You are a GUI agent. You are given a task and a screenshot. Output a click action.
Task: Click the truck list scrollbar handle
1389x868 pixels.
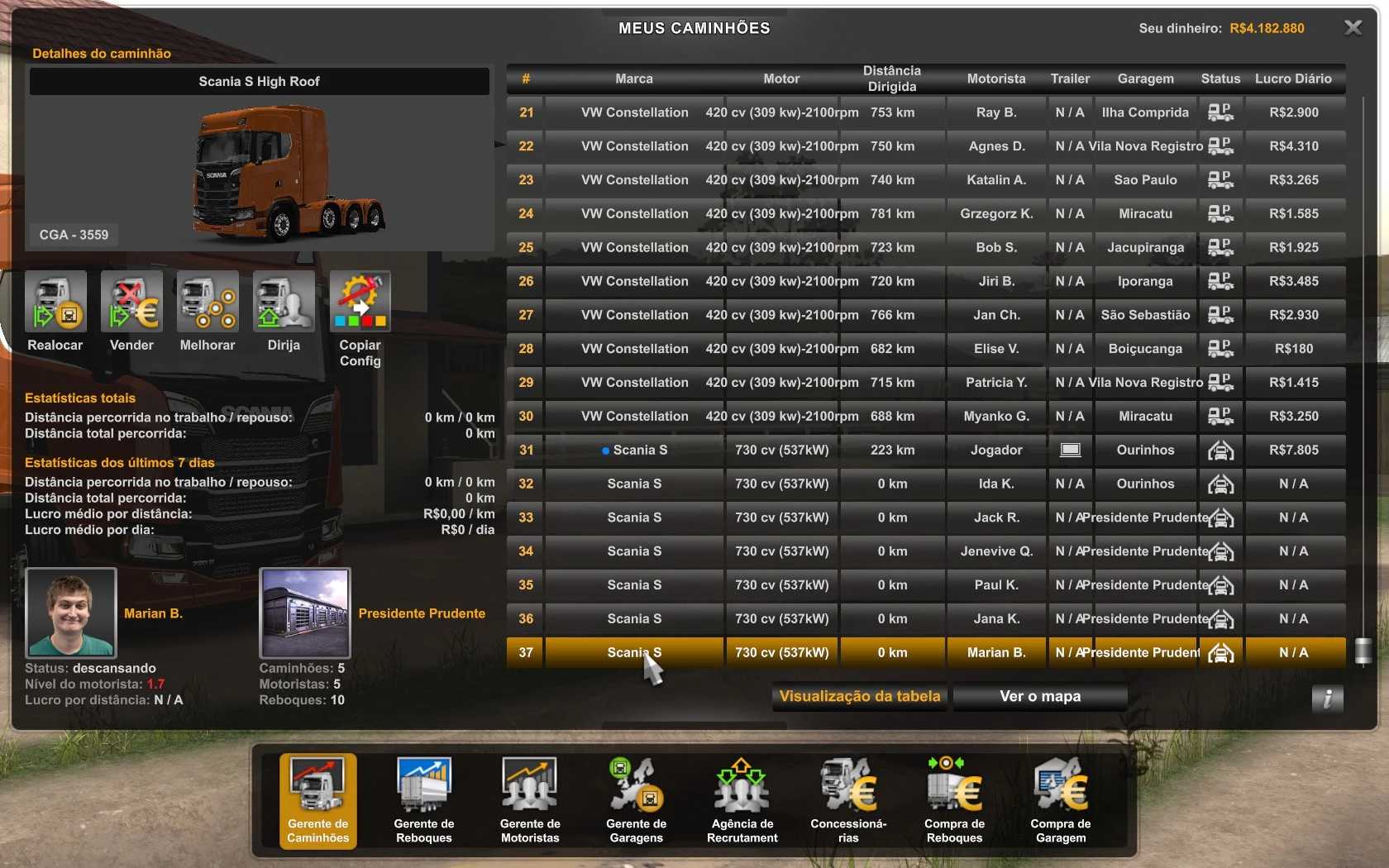click(x=1363, y=651)
